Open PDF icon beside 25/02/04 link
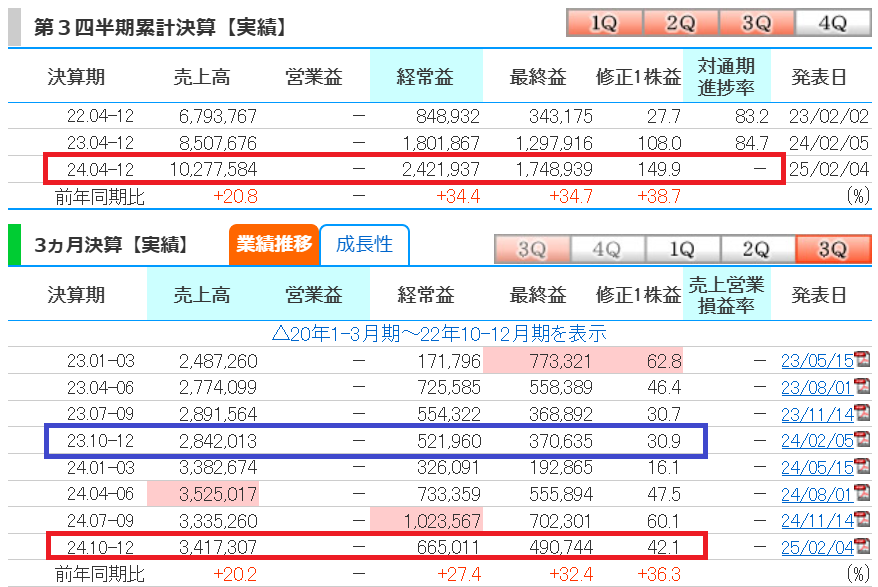This screenshot has height=587, width=878. 862,546
